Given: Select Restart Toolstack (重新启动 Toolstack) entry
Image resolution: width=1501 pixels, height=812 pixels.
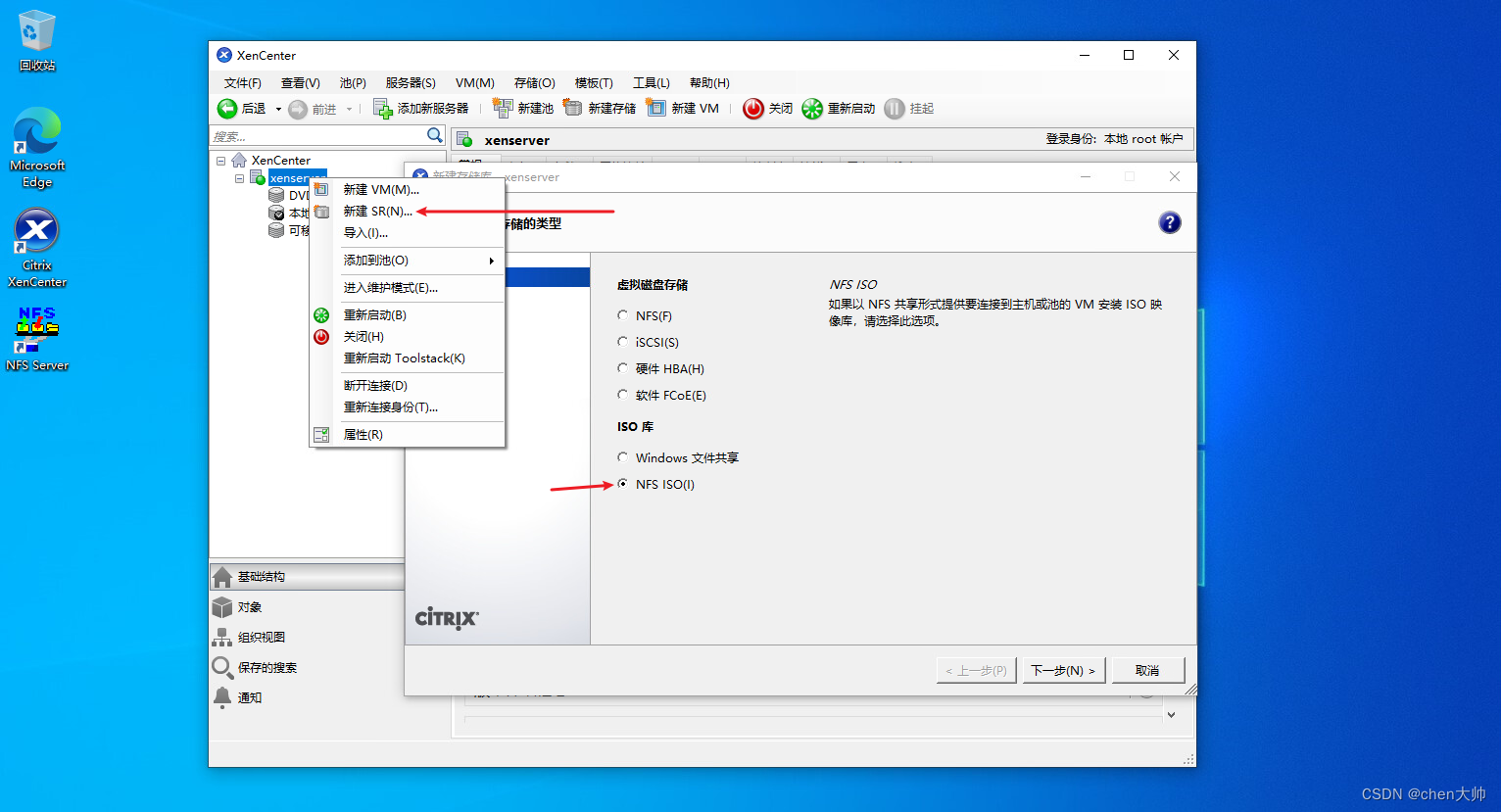Looking at the screenshot, I should [x=407, y=358].
